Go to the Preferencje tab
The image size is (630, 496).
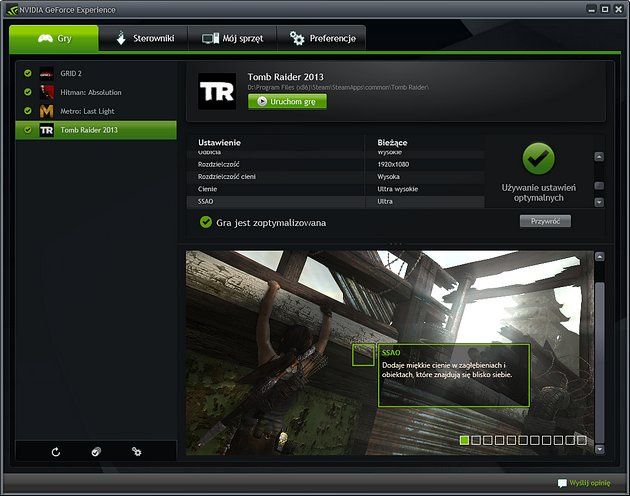tap(321, 39)
